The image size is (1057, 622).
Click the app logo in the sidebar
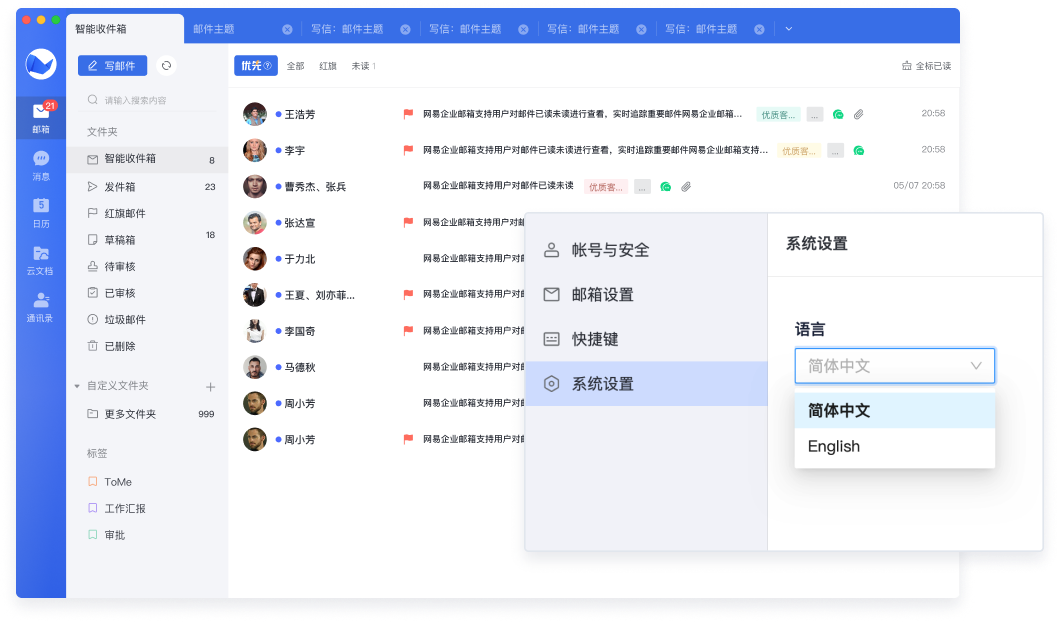[41, 64]
